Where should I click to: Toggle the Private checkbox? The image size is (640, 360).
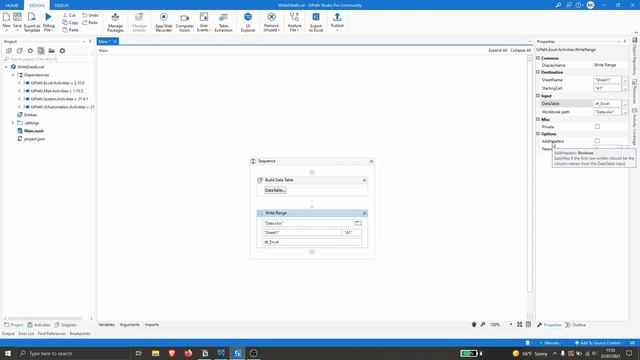pos(597,127)
